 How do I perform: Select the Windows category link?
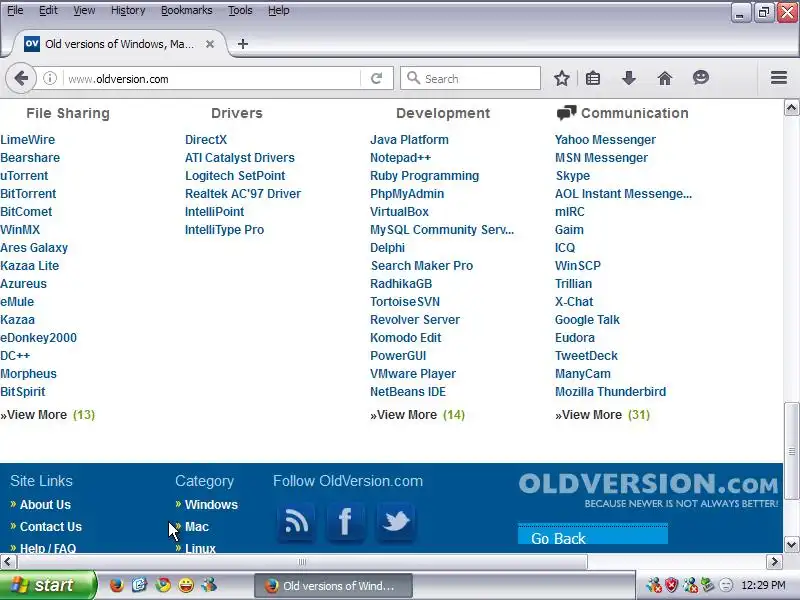[211, 505]
